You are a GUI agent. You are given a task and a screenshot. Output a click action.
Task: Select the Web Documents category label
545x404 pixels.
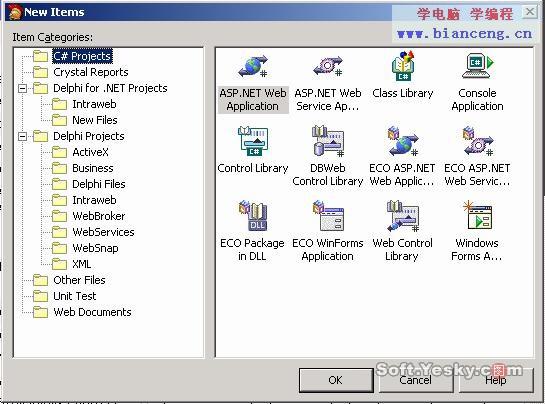(x=92, y=312)
